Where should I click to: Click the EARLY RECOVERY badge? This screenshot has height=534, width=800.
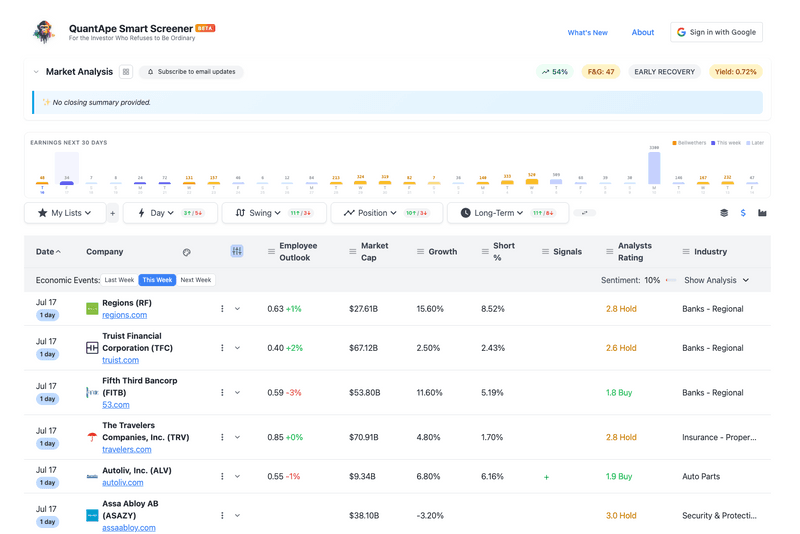pos(664,72)
